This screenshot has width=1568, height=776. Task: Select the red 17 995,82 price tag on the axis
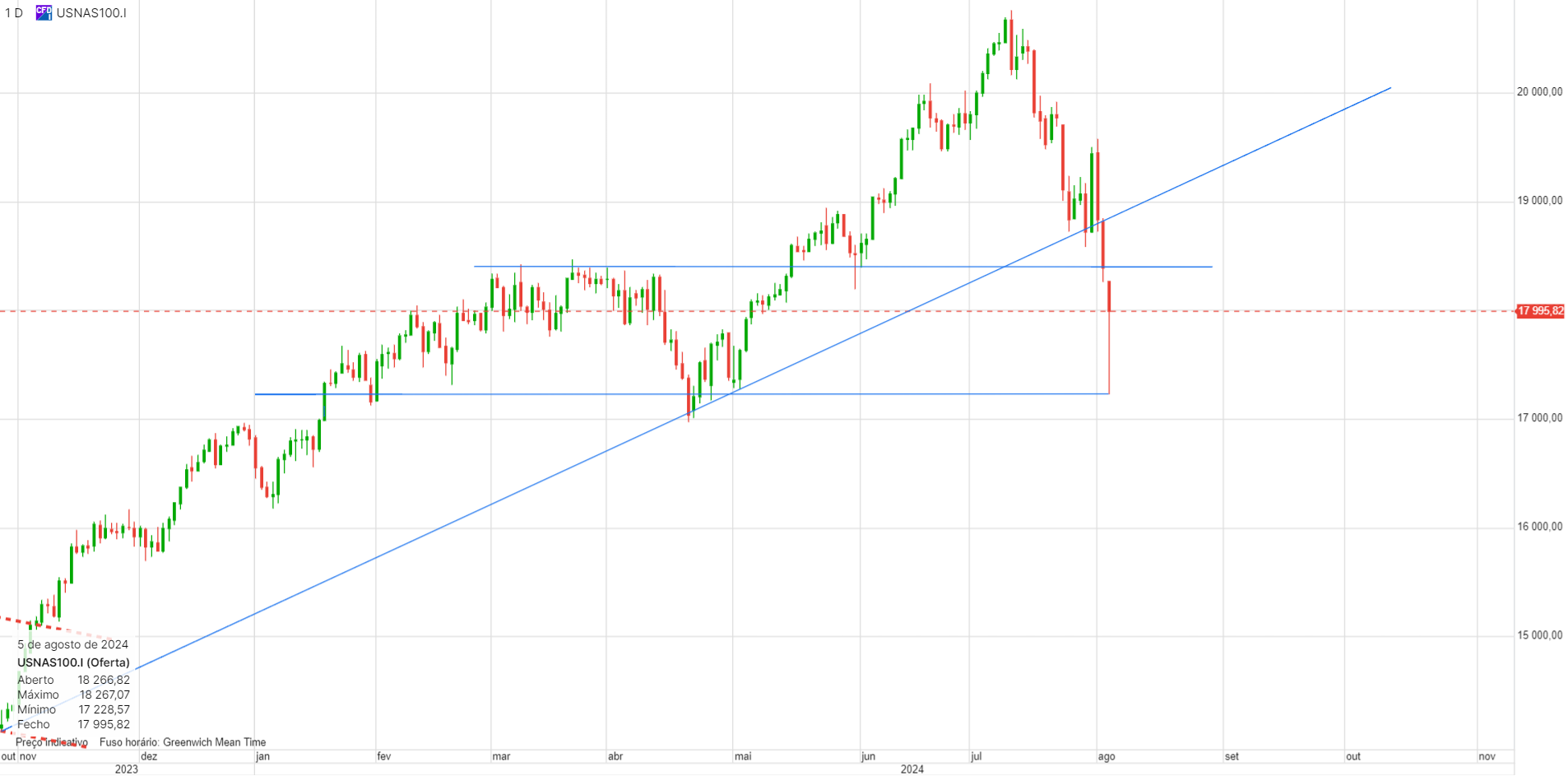(x=1540, y=311)
